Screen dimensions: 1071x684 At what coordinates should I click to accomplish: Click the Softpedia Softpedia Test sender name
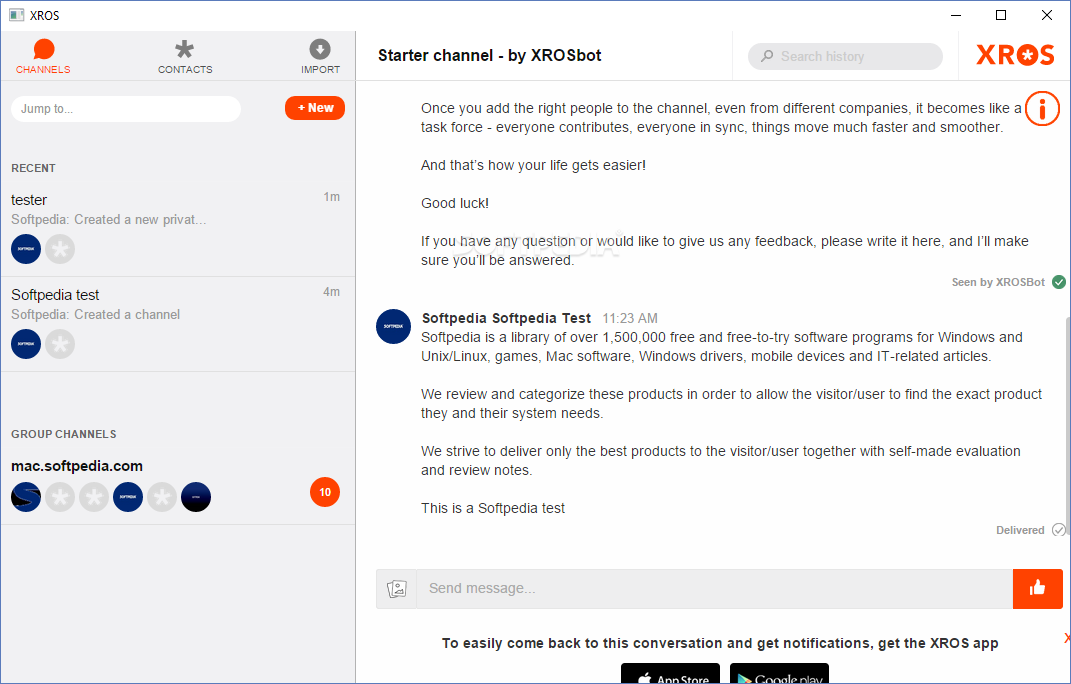(x=506, y=318)
